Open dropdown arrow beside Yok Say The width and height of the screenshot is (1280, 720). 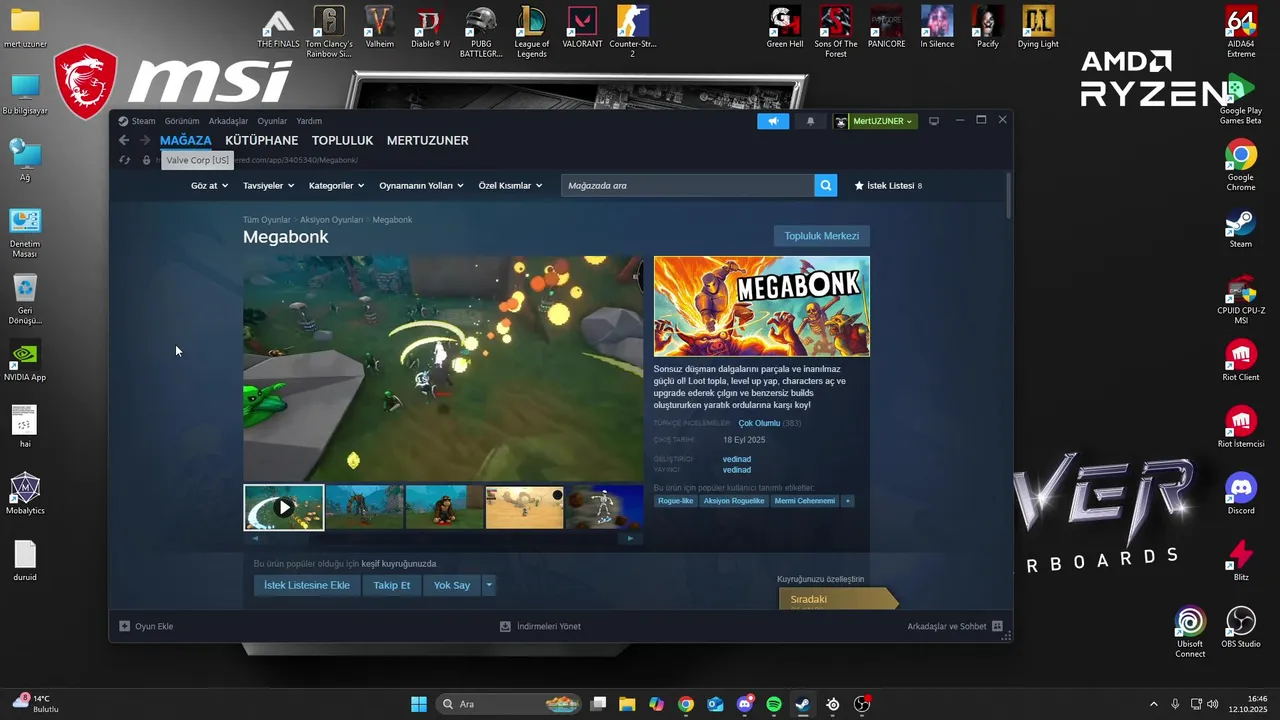coord(488,585)
